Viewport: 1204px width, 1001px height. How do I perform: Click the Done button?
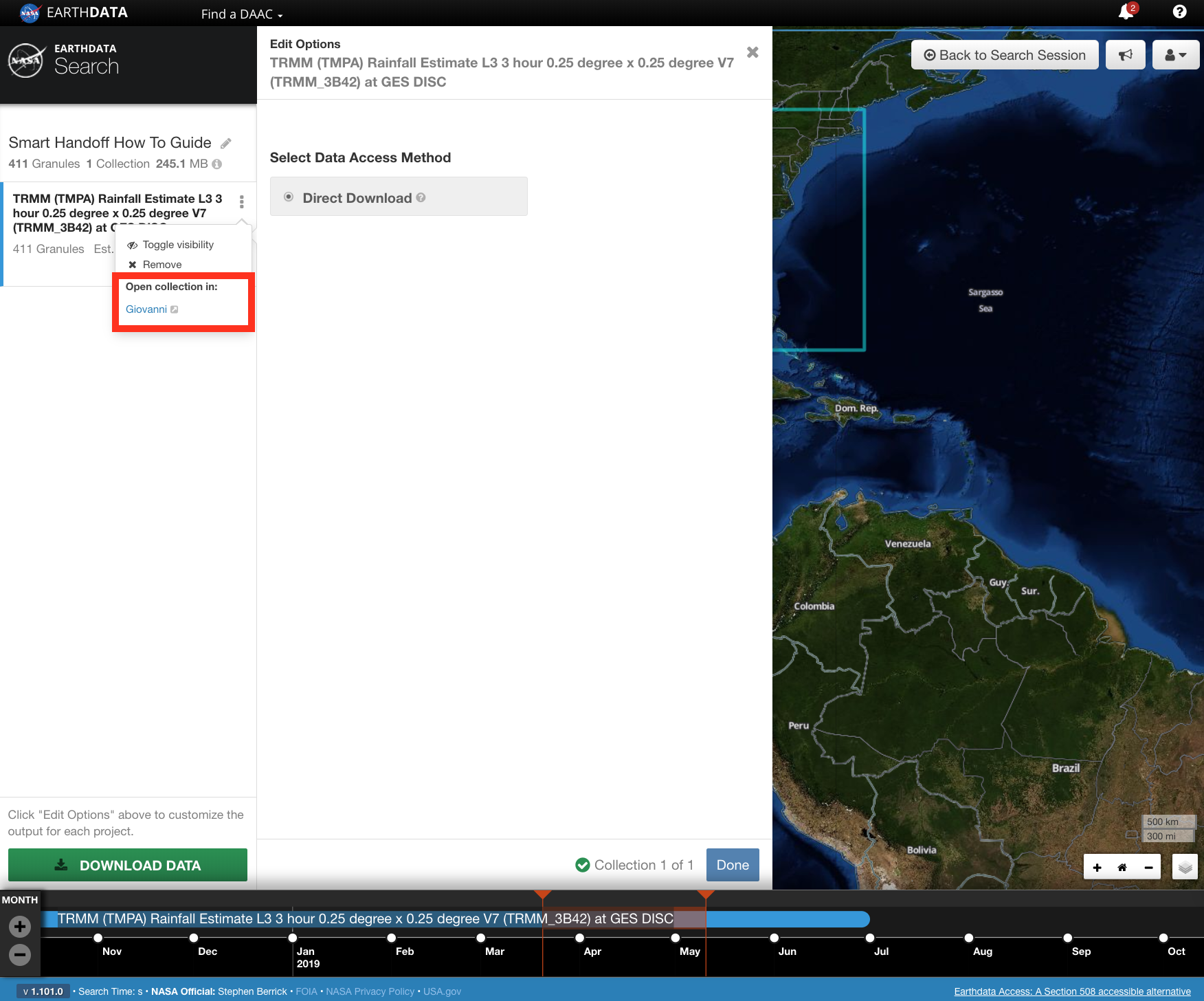pyautogui.click(x=733, y=865)
